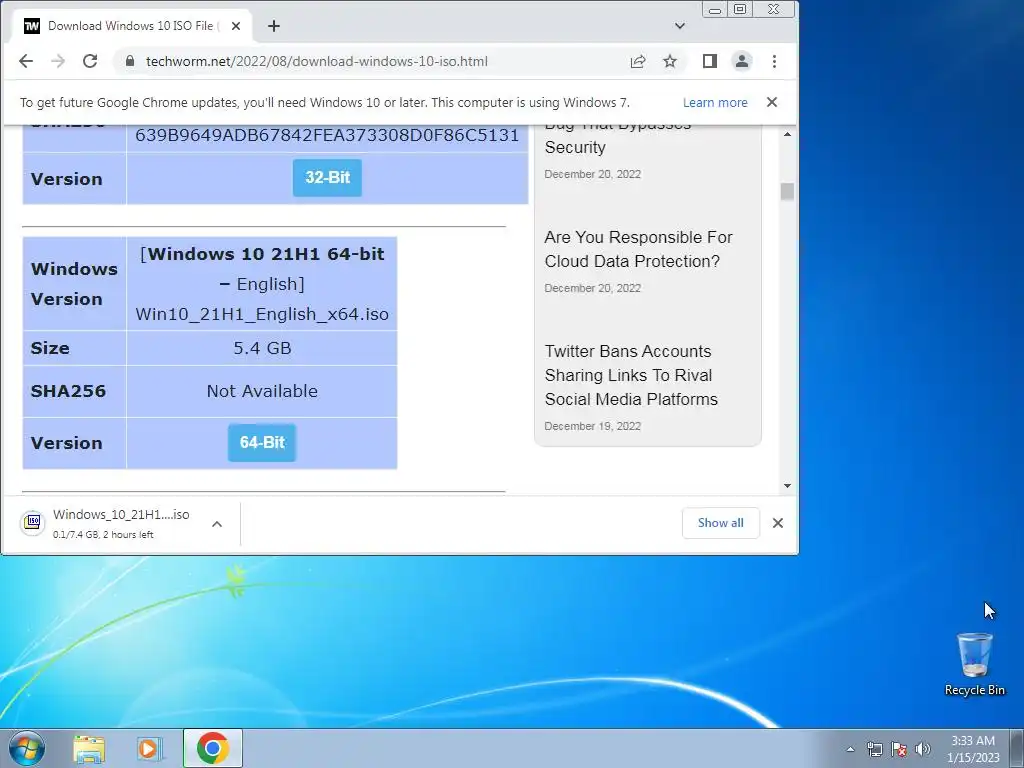Open Windows Explorer from taskbar

(x=89, y=749)
